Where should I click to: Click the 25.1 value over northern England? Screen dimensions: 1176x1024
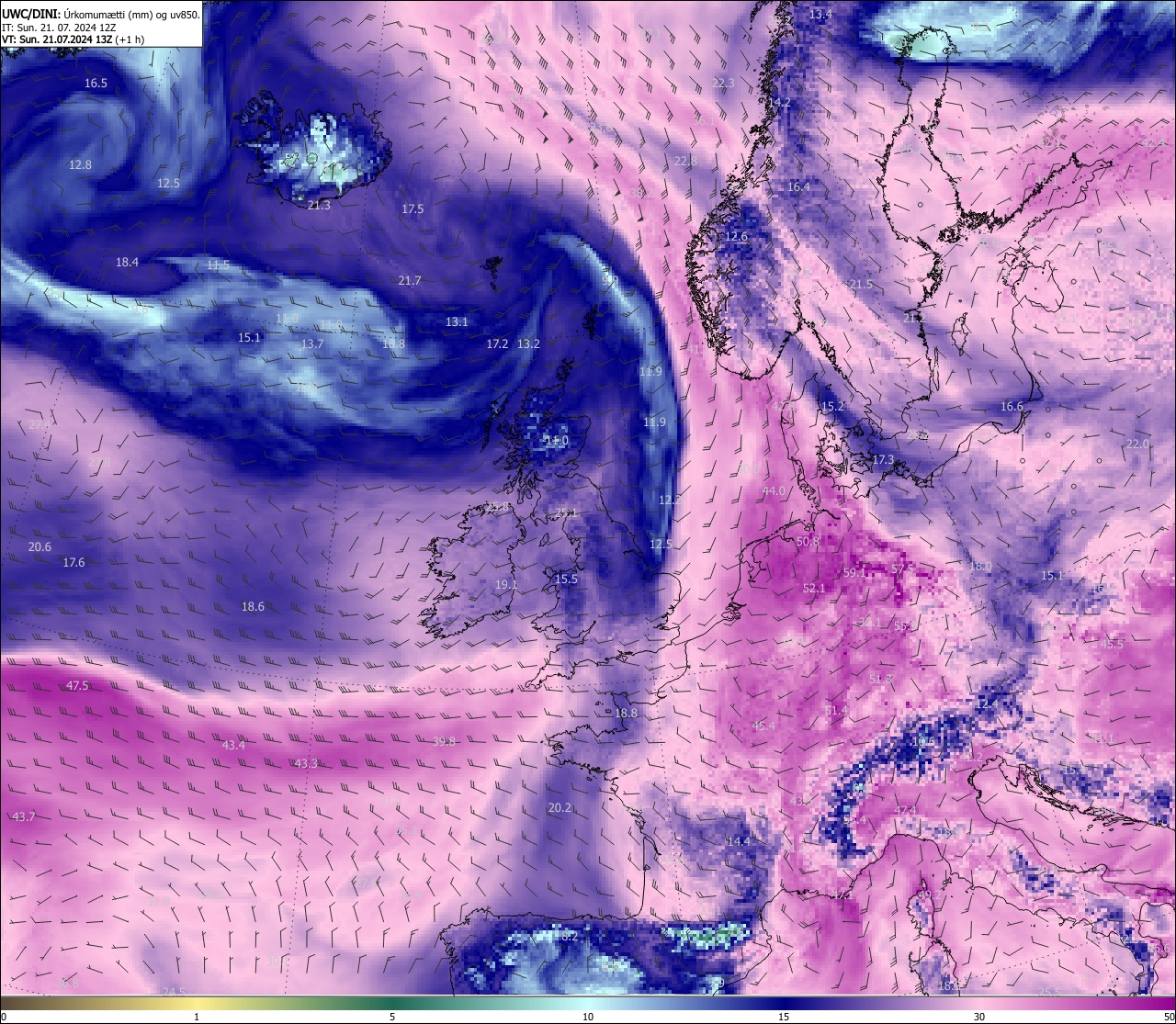566,513
